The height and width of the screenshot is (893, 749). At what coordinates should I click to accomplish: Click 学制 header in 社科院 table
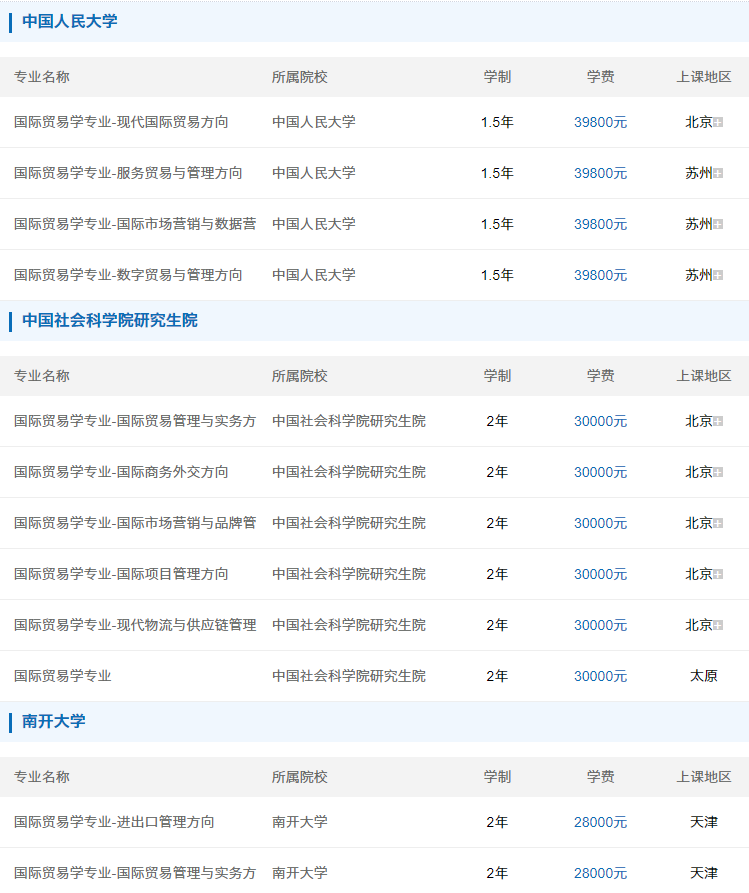pos(497,376)
